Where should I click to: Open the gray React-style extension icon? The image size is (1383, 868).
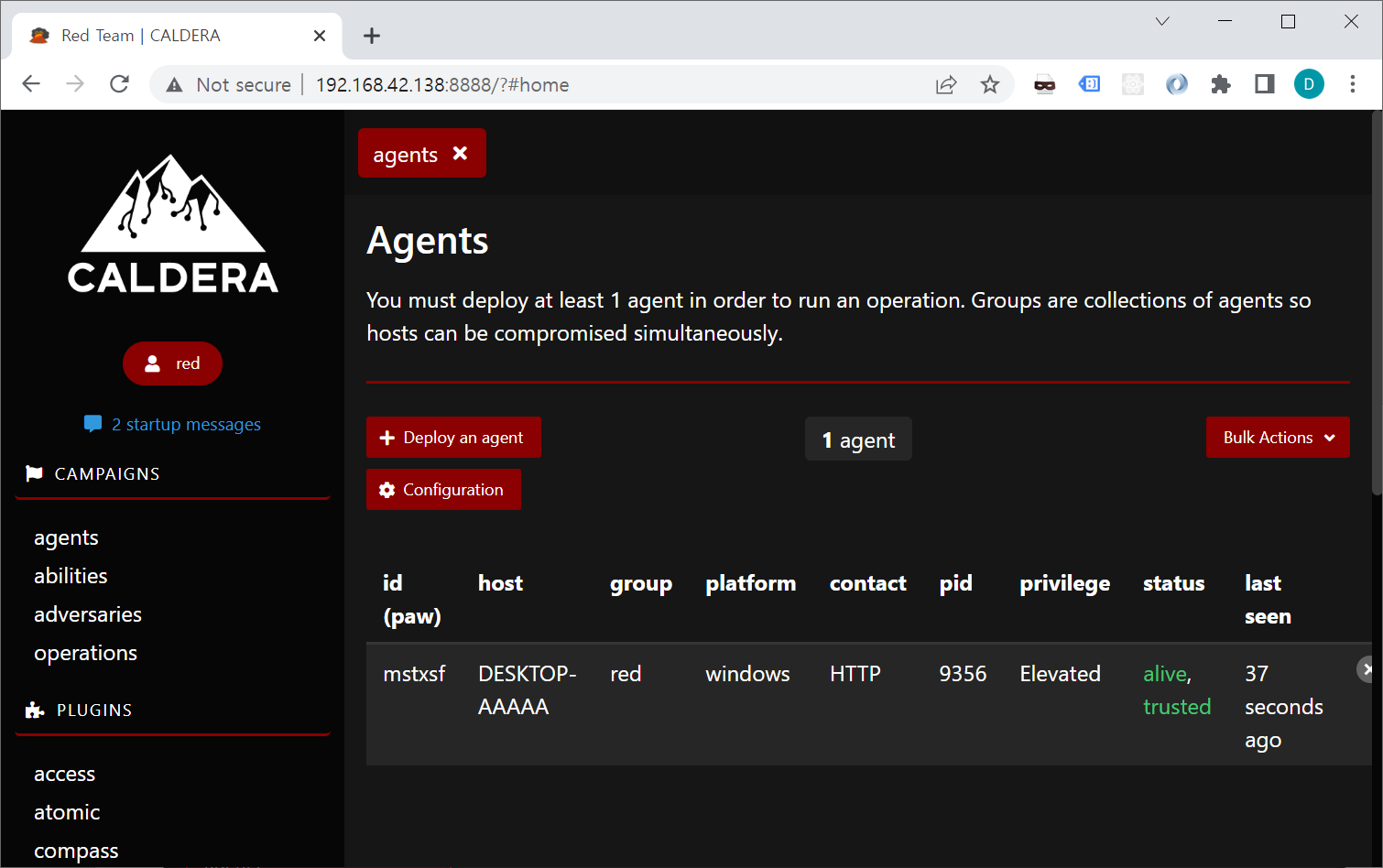[1133, 84]
